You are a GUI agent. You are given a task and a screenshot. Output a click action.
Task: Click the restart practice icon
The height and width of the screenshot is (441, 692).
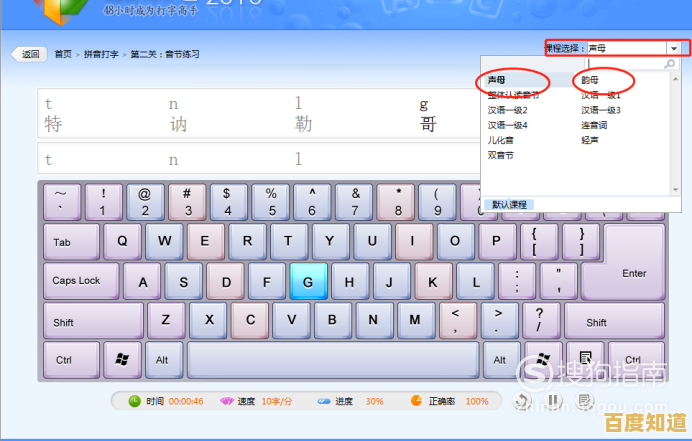tap(523, 401)
